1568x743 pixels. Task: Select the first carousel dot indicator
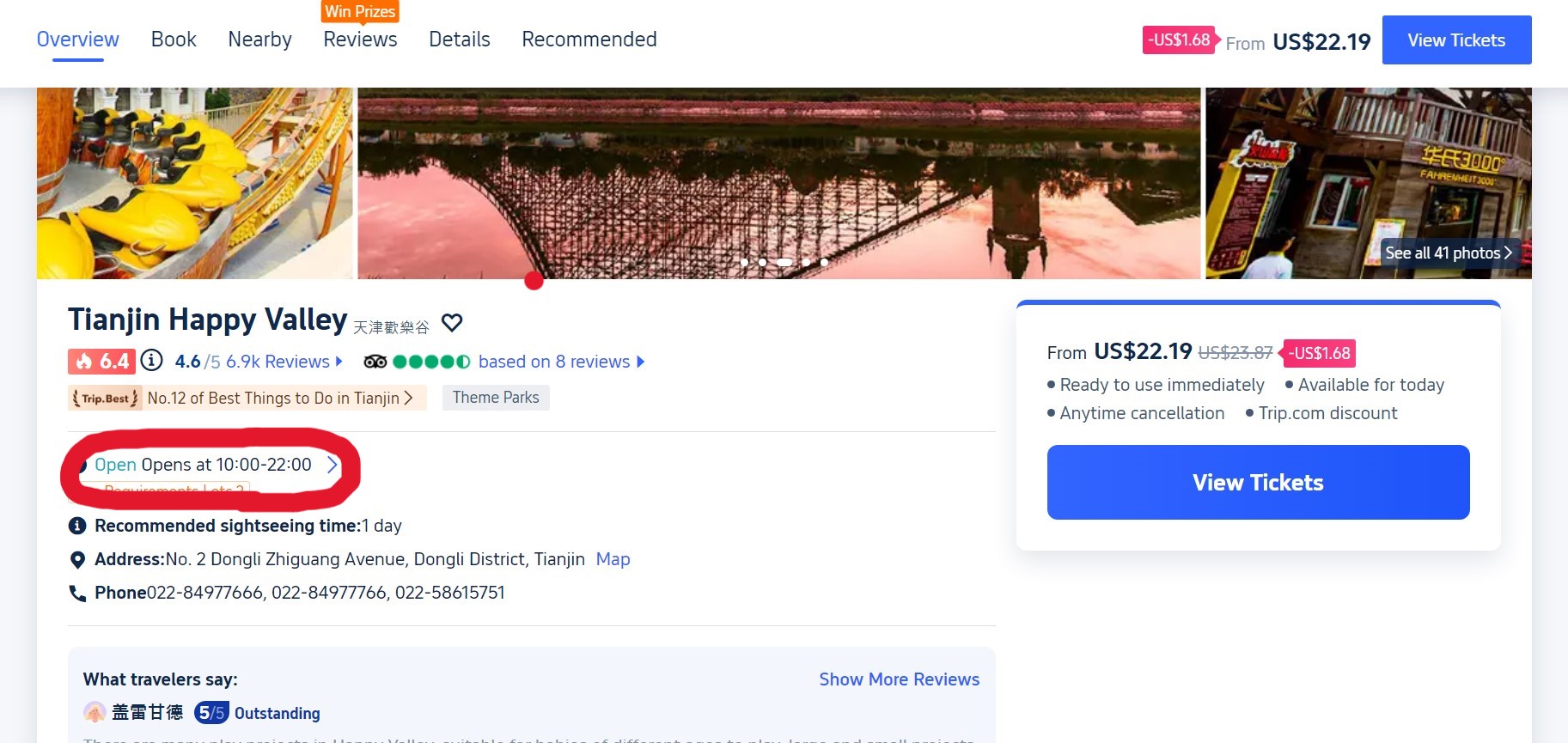pyautogui.click(x=744, y=262)
